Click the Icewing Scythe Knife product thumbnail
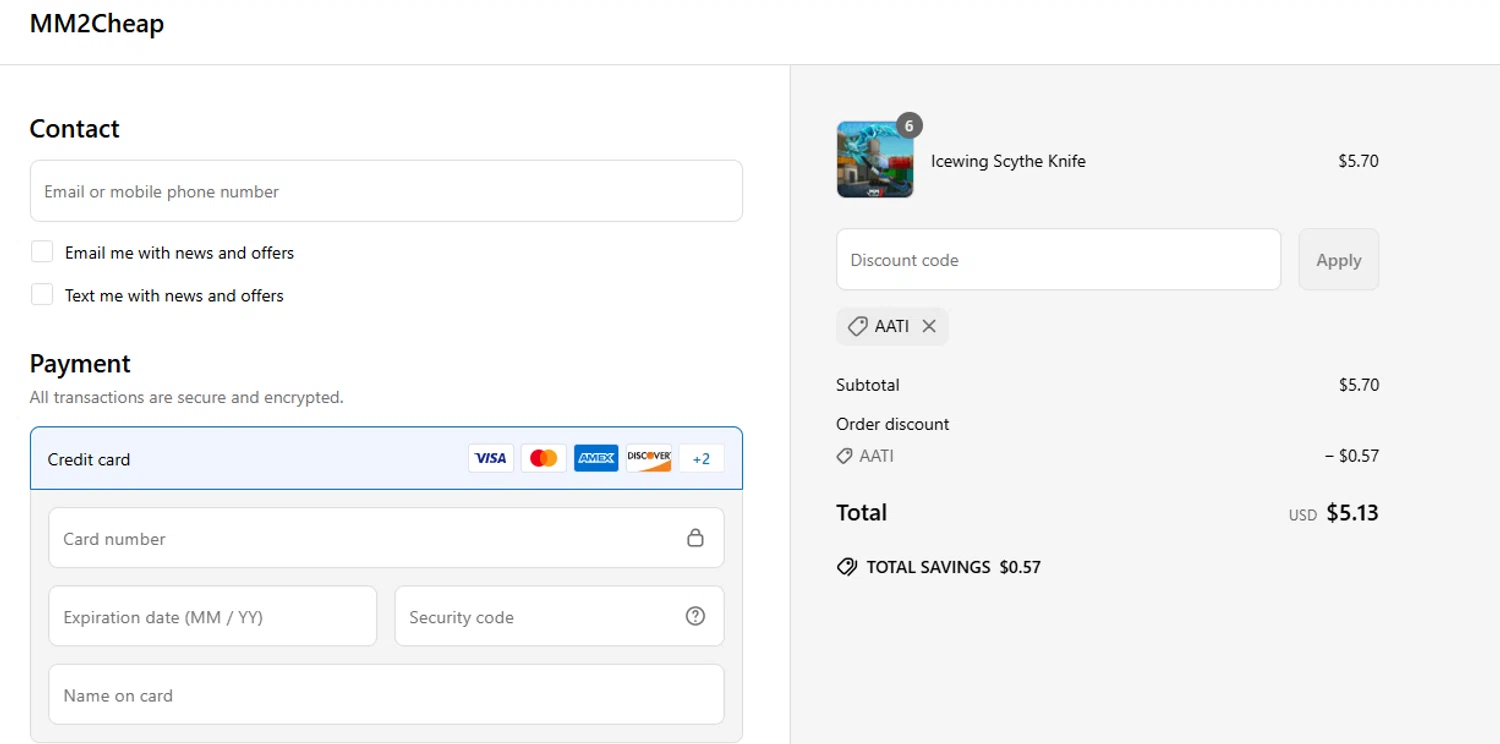Image resolution: width=1500 pixels, height=744 pixels. pos(875,160)
